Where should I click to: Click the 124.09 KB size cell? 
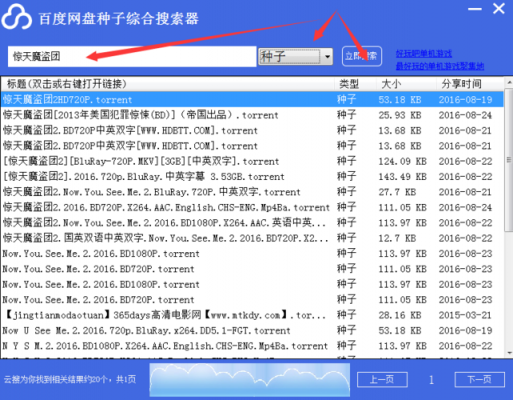point(402,161)
